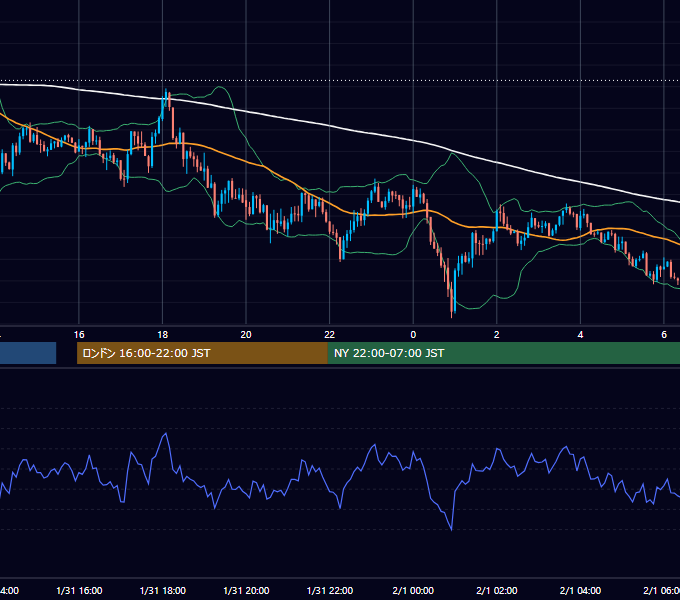Image resolution: width=680 pixels, height=600 pixels.
Task: Click the 1/31 18:00 date label
Action: tap(163, 590)
